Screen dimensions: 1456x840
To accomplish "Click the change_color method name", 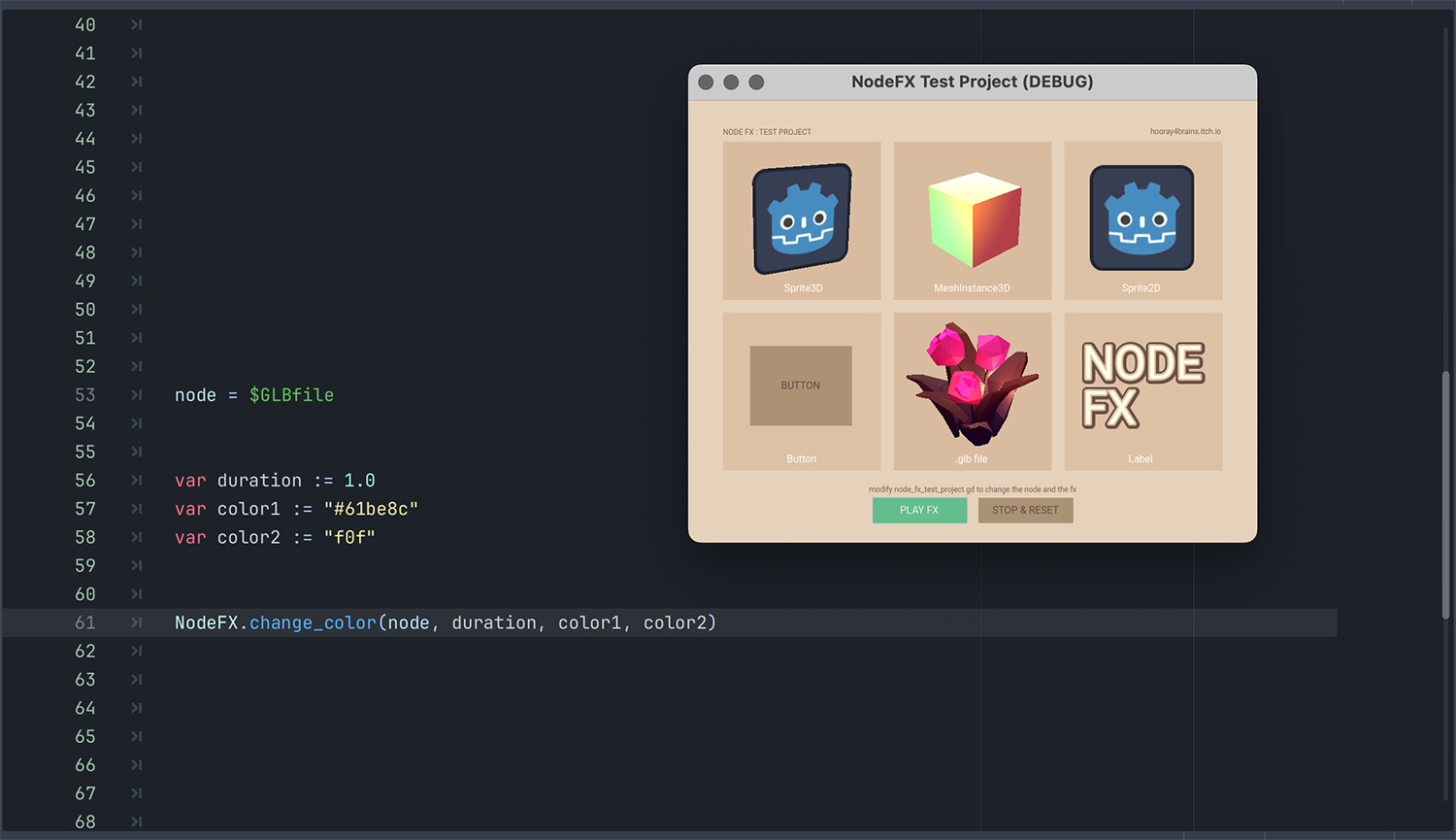I will (313, 623).
